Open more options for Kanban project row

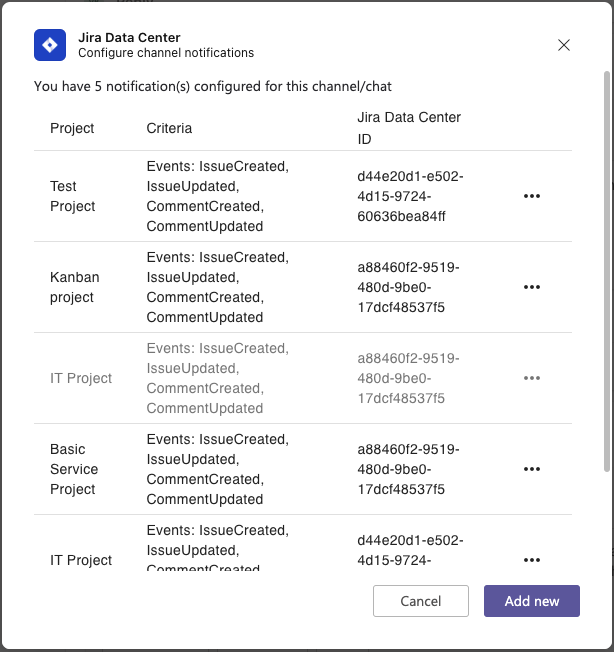pos(532,287)
